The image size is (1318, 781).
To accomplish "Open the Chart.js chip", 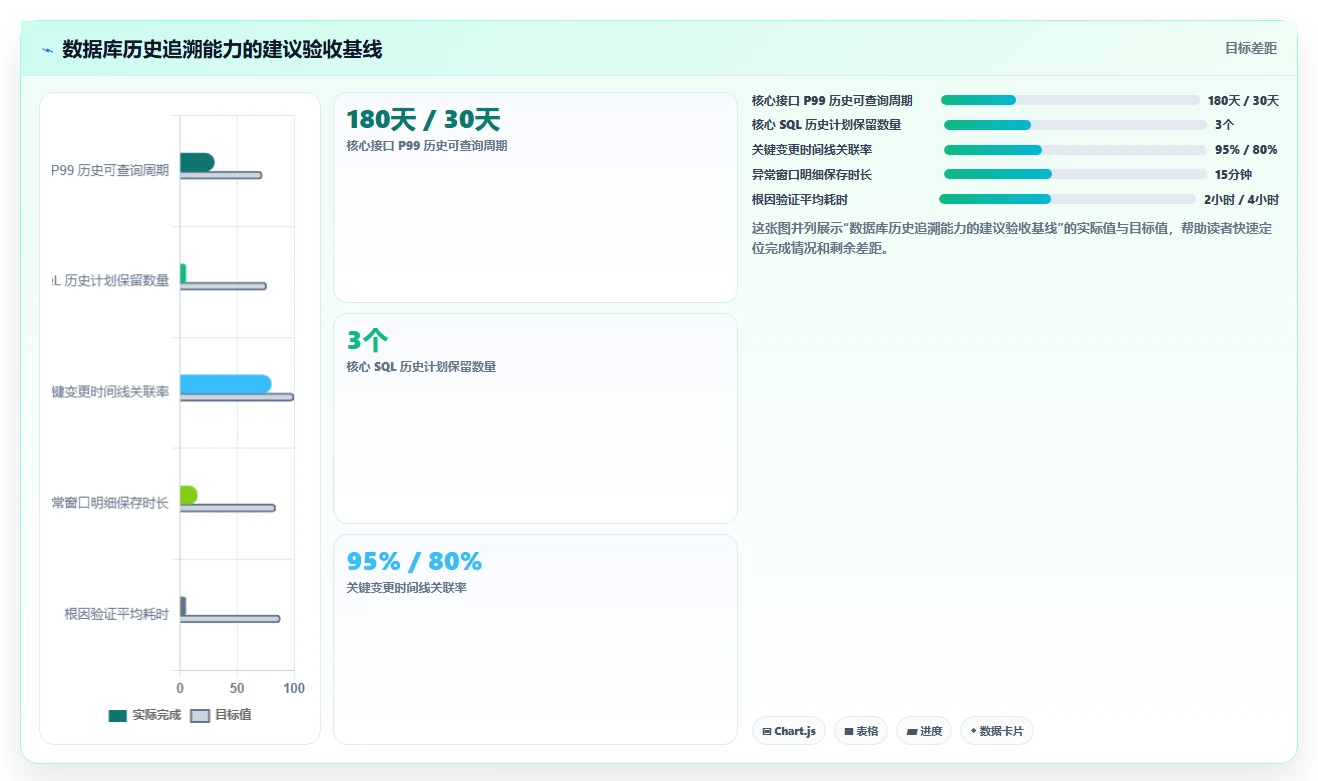I will click(789, 731).
